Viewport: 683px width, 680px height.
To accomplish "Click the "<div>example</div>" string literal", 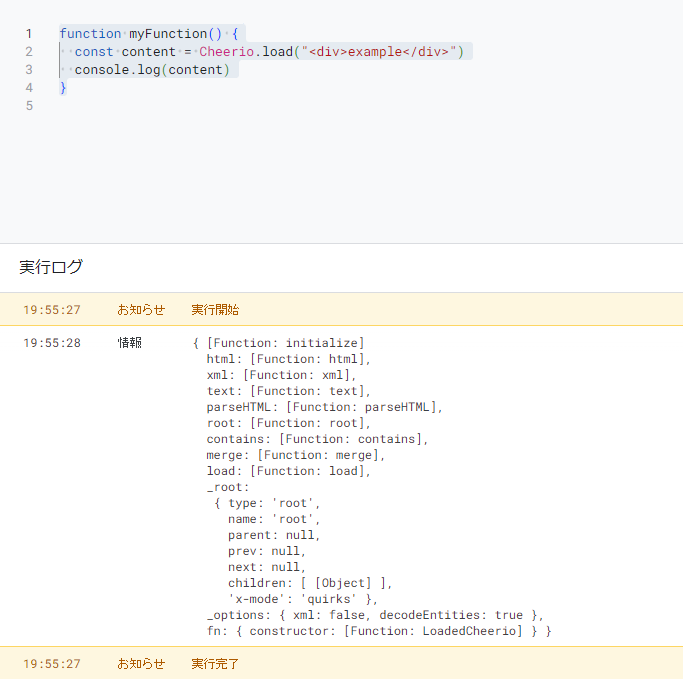I will coord(379,51).
